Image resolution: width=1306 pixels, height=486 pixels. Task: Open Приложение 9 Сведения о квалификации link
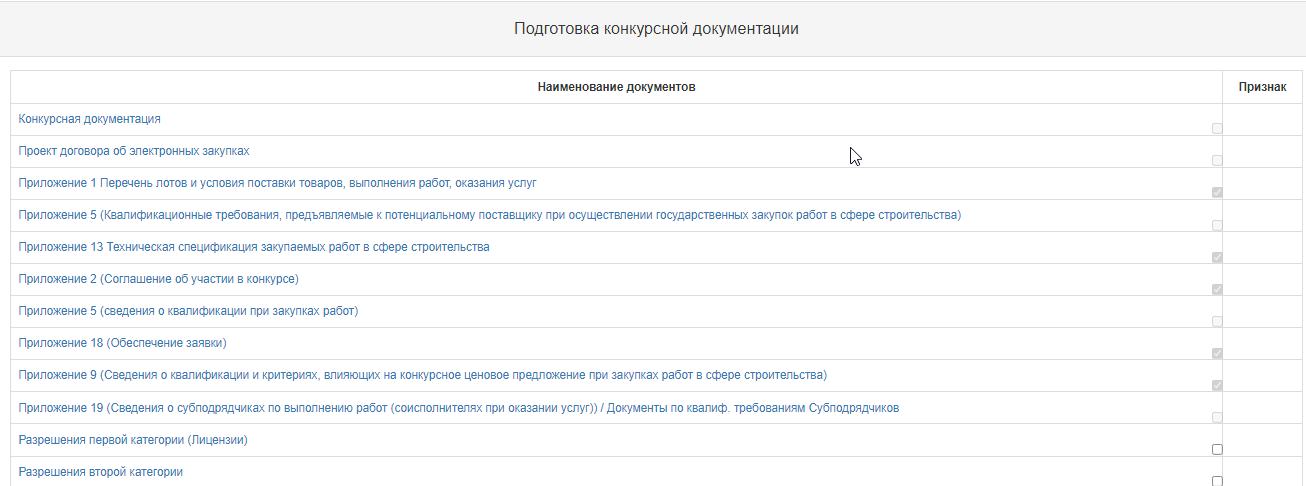[422, 375]
